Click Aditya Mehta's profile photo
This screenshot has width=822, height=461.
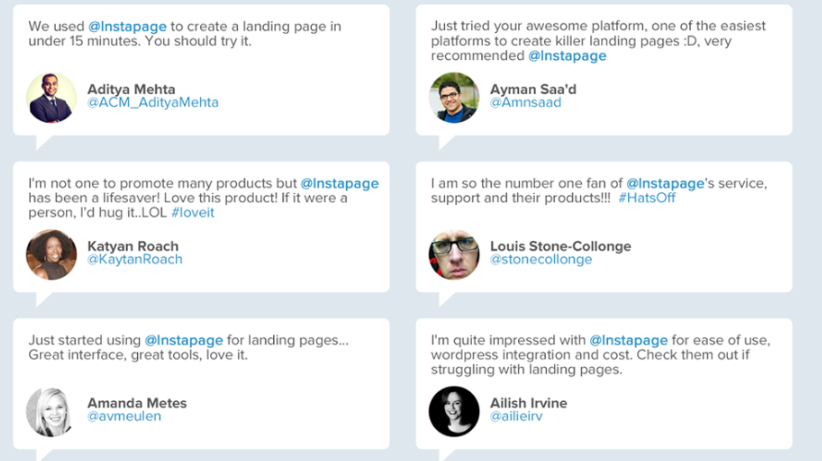[51, 98]
